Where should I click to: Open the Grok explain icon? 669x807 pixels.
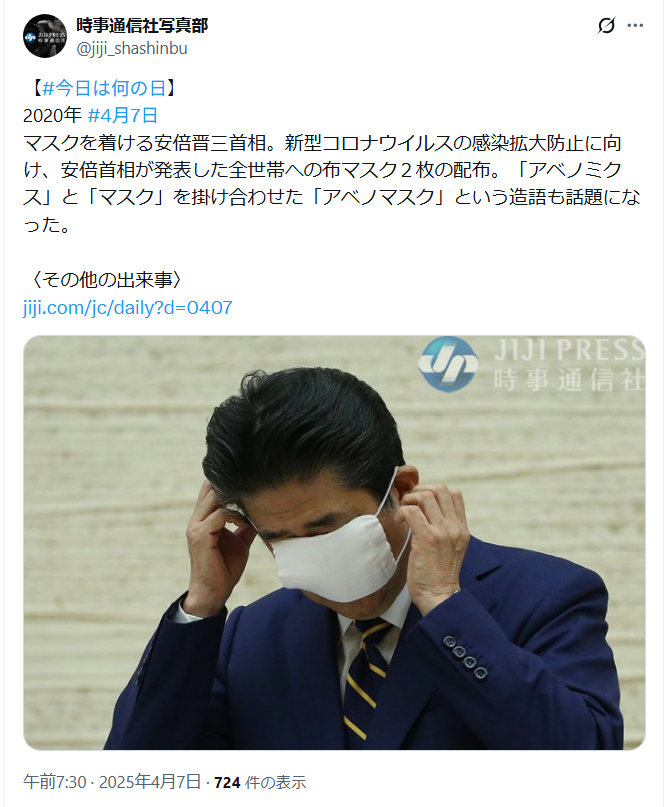(606, 25)
